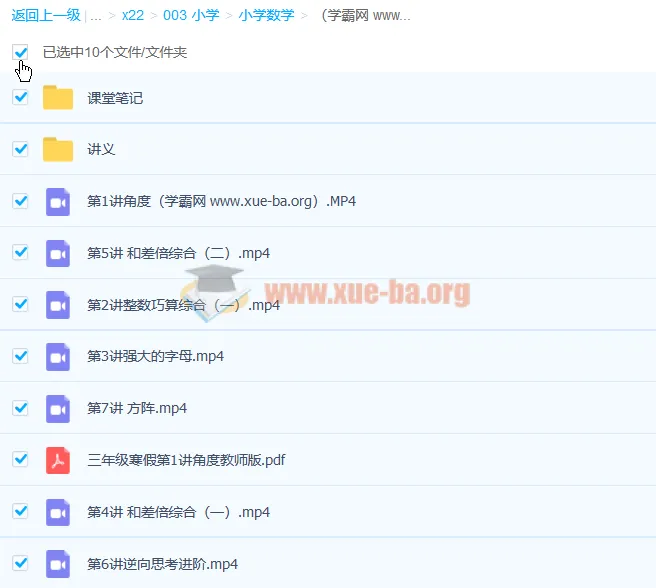The width and height of the screenshot is (656, 588).
Task: Open file 三年级寒假第1讲角度教师版.pdf
Action: (186, 460)
